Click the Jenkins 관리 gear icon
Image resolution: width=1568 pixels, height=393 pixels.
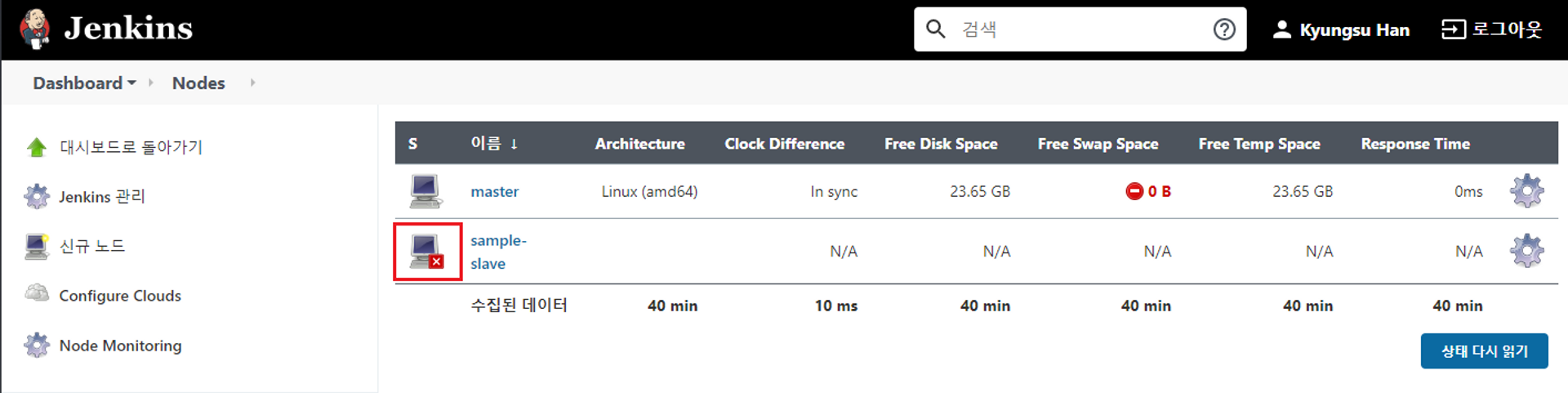pos(37,197)
